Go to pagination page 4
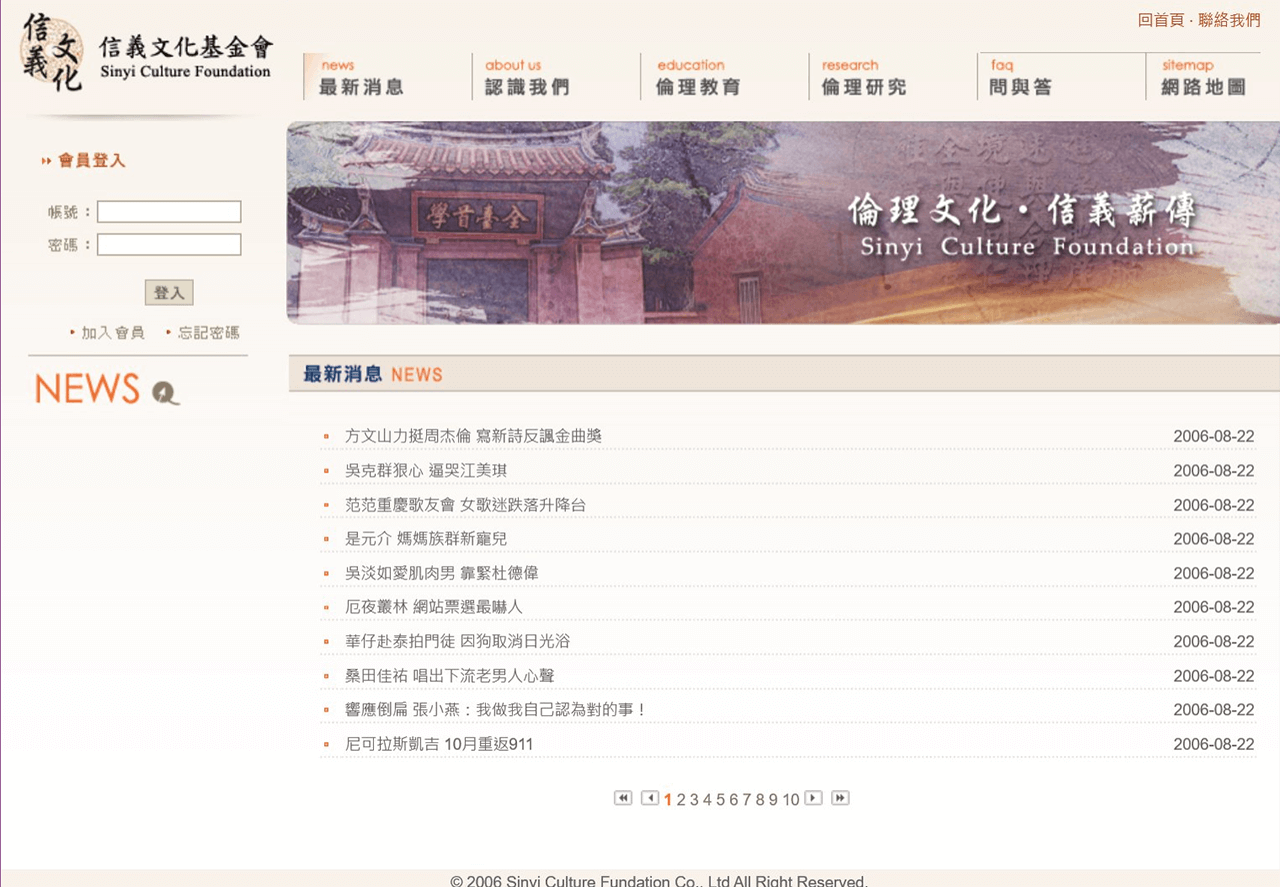This screenshot has height=887, width=1280. [707, 799]
